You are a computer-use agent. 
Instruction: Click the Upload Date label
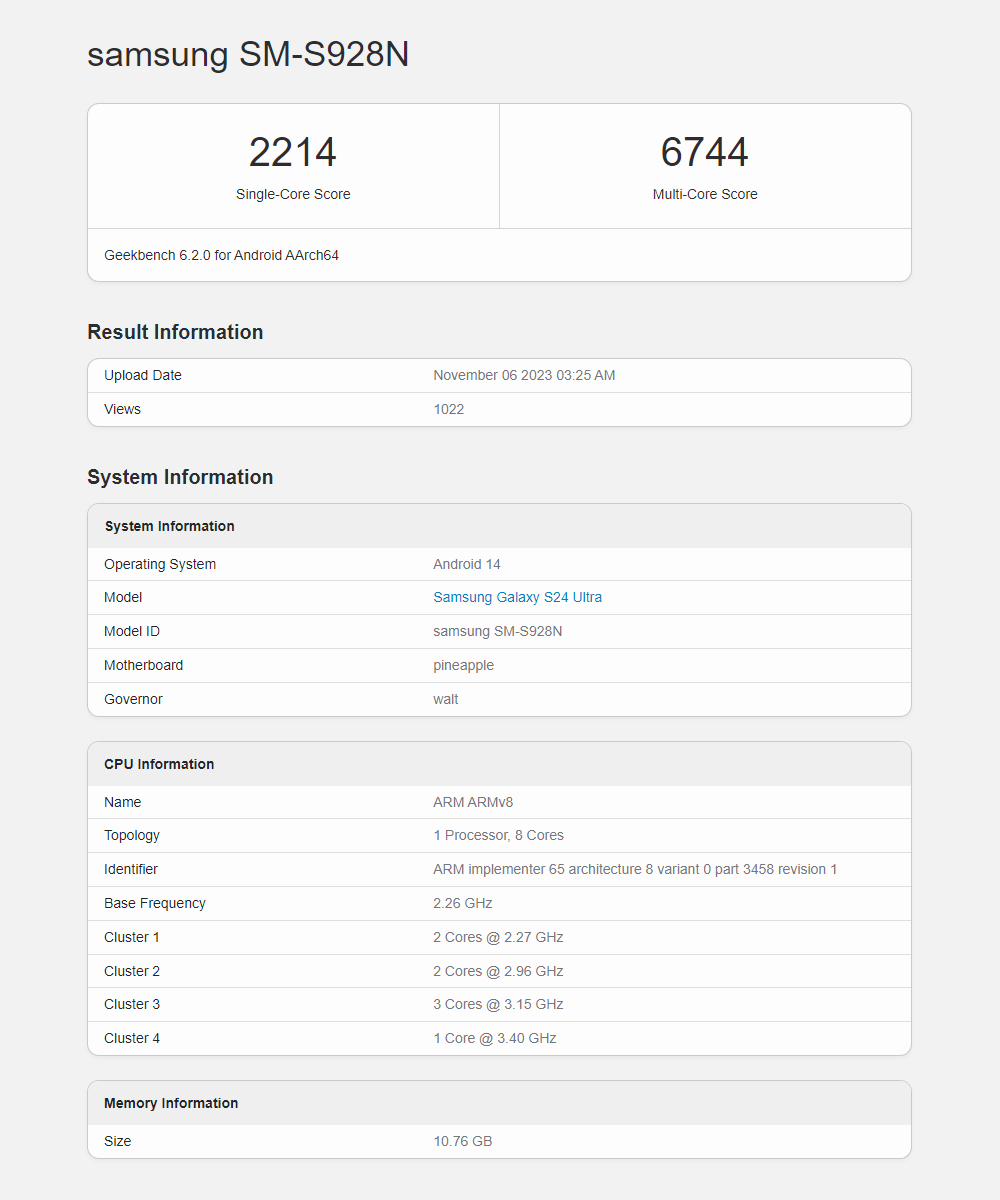coord(143,375)
